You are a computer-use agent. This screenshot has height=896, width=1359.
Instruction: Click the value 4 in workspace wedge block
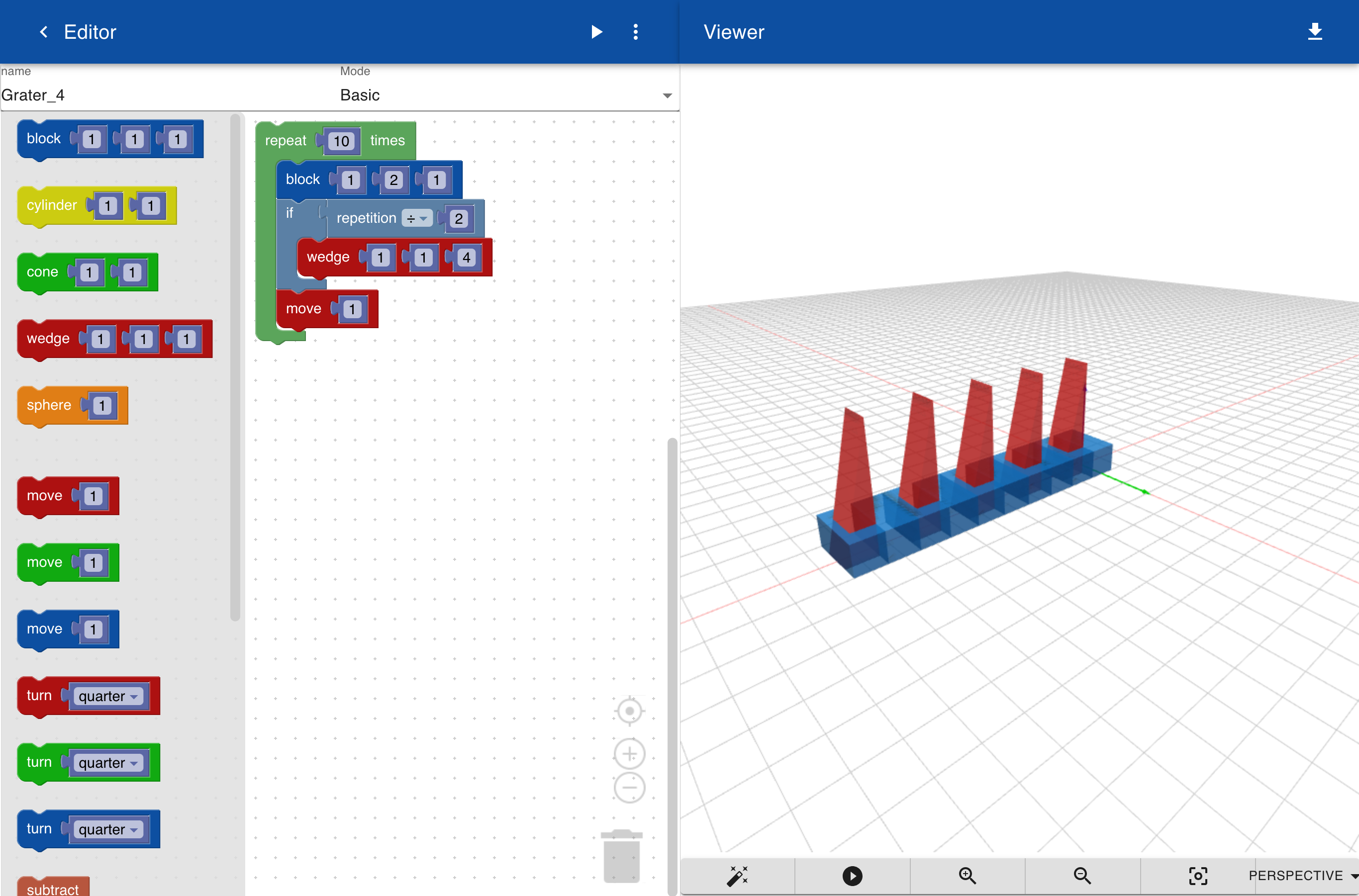[x=467, y=258]
